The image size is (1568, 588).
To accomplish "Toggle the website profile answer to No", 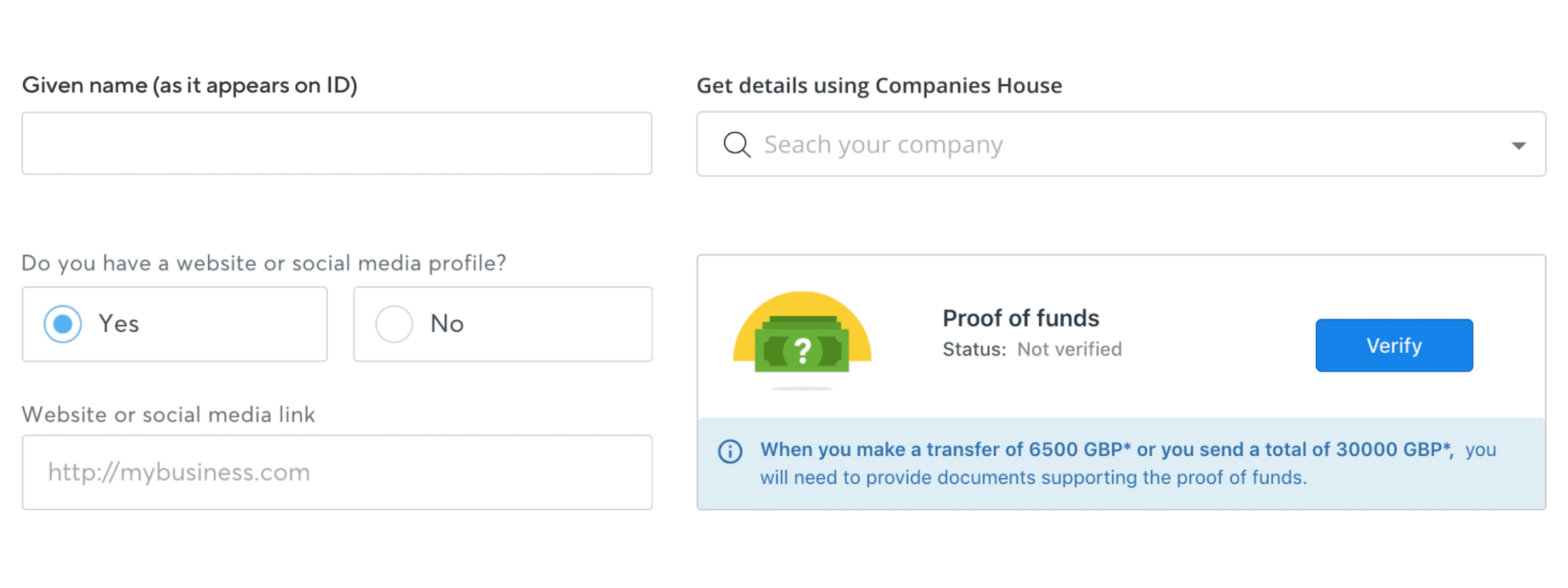I will click(x=393, y=323).
